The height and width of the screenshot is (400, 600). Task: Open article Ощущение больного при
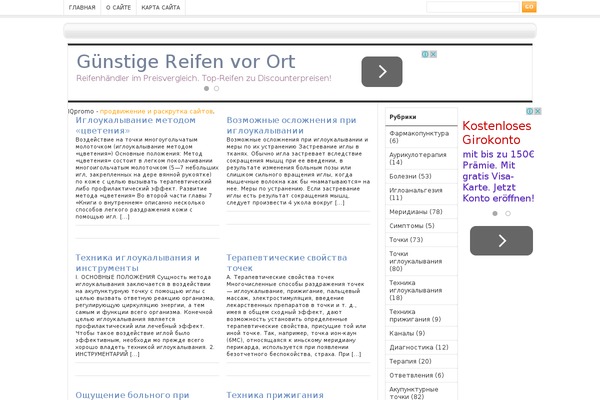(132, 395)
